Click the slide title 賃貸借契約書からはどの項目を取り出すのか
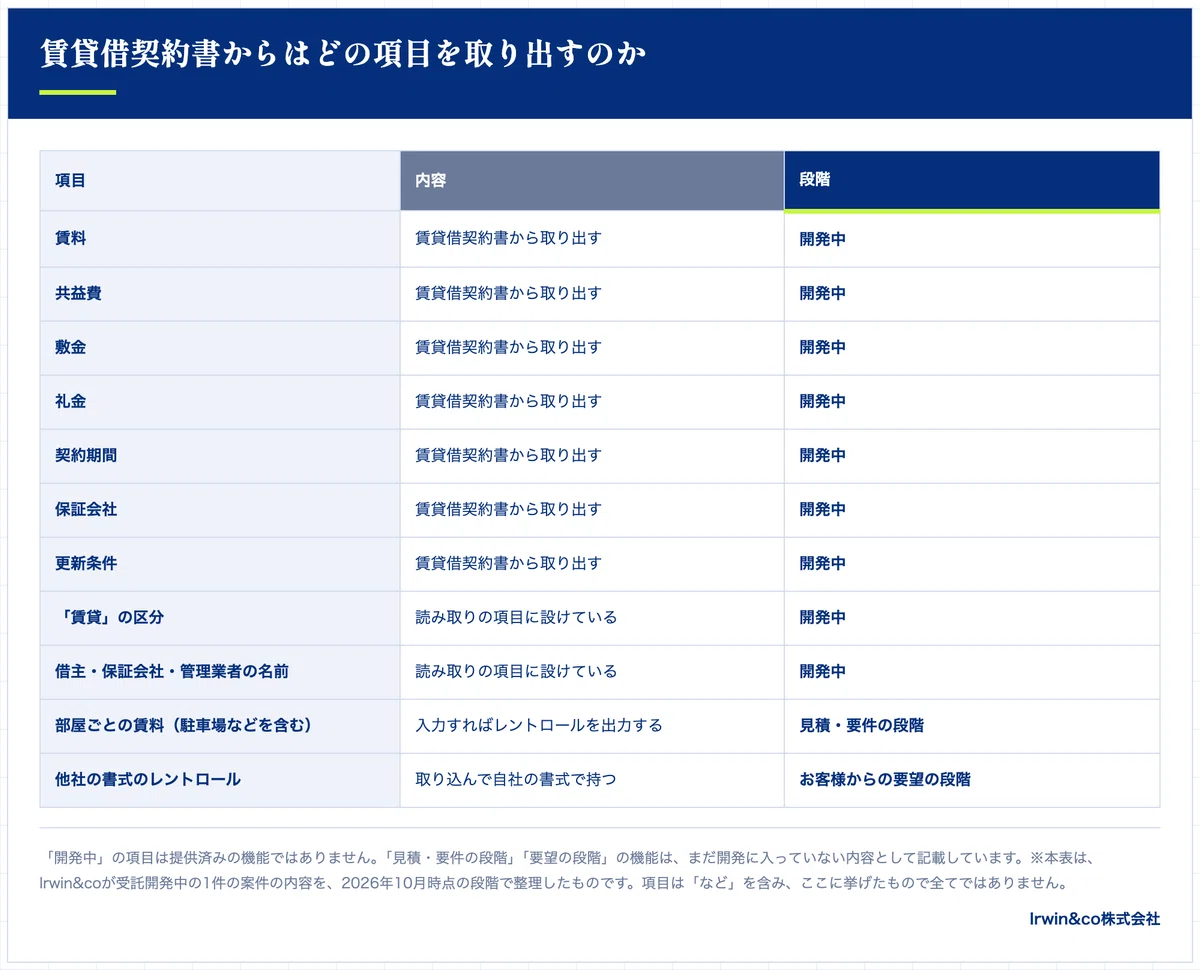 coord(343,55)
